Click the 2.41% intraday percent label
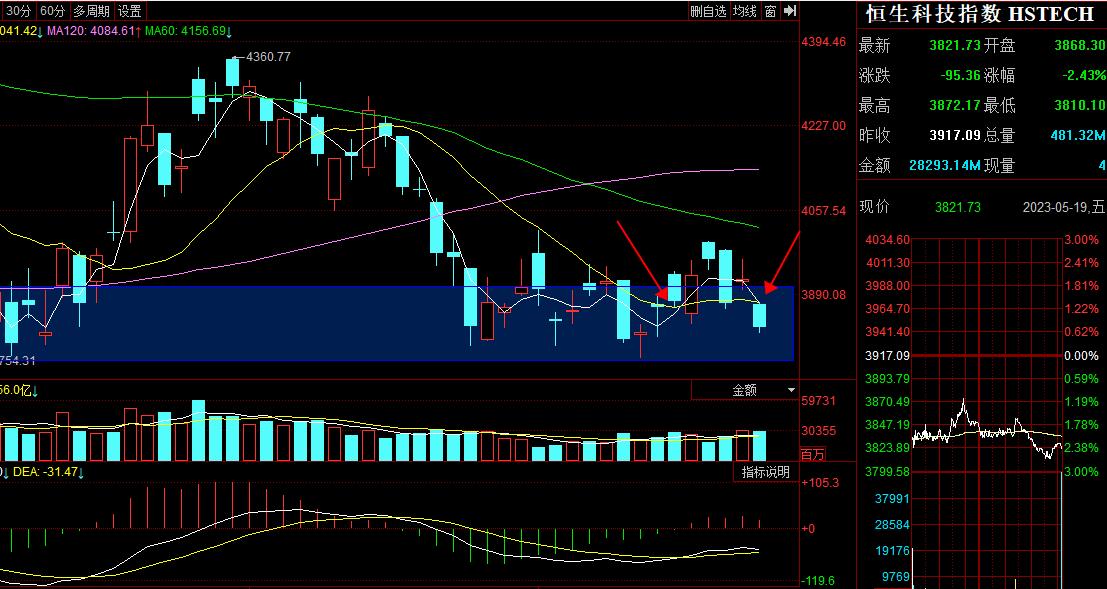Viewport: 1107px width, 589px height. [x=1082, y=263]
